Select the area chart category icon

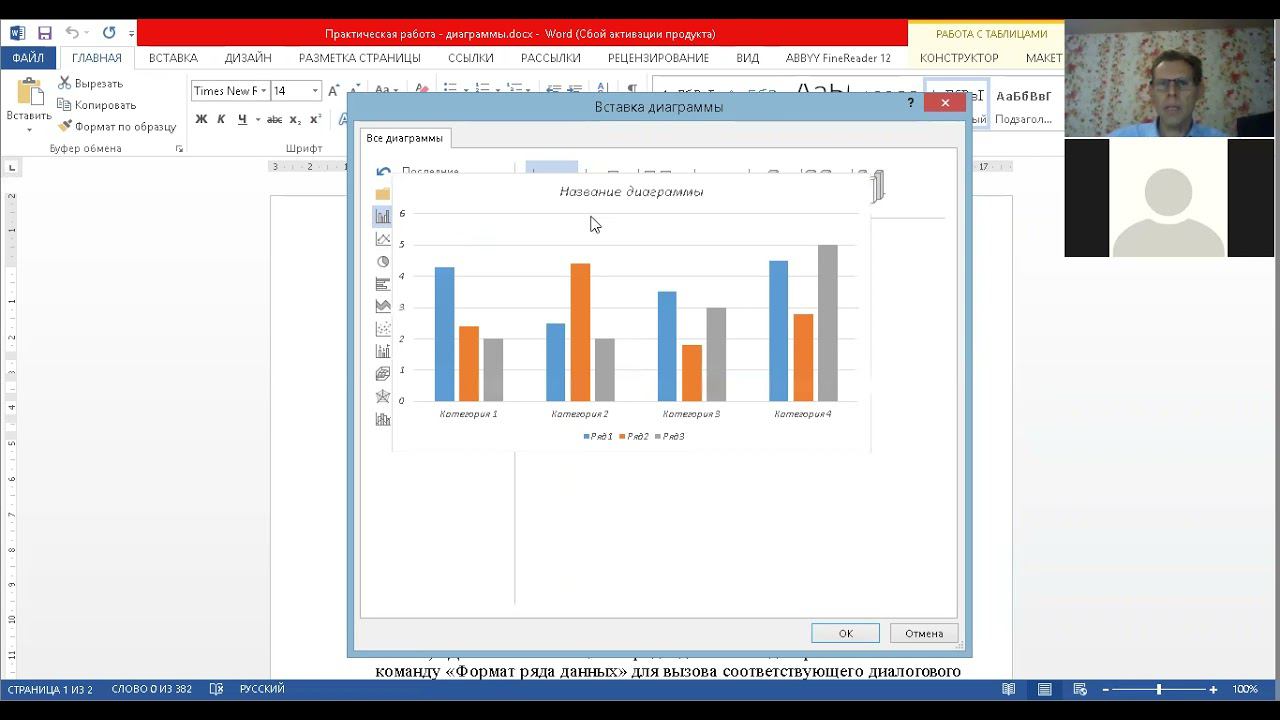tap(383, 306)
